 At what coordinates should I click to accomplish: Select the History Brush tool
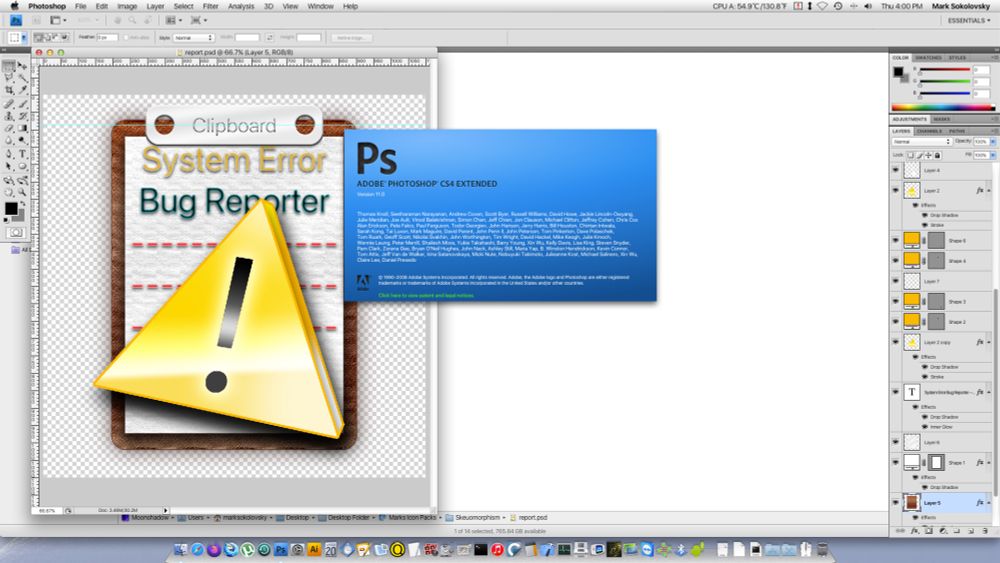[x=22, y=116]
